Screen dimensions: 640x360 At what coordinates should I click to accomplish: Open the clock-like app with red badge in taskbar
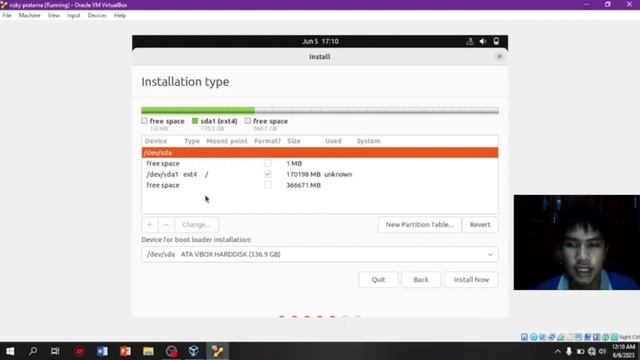pyautogui.click(x=171, y=351)
